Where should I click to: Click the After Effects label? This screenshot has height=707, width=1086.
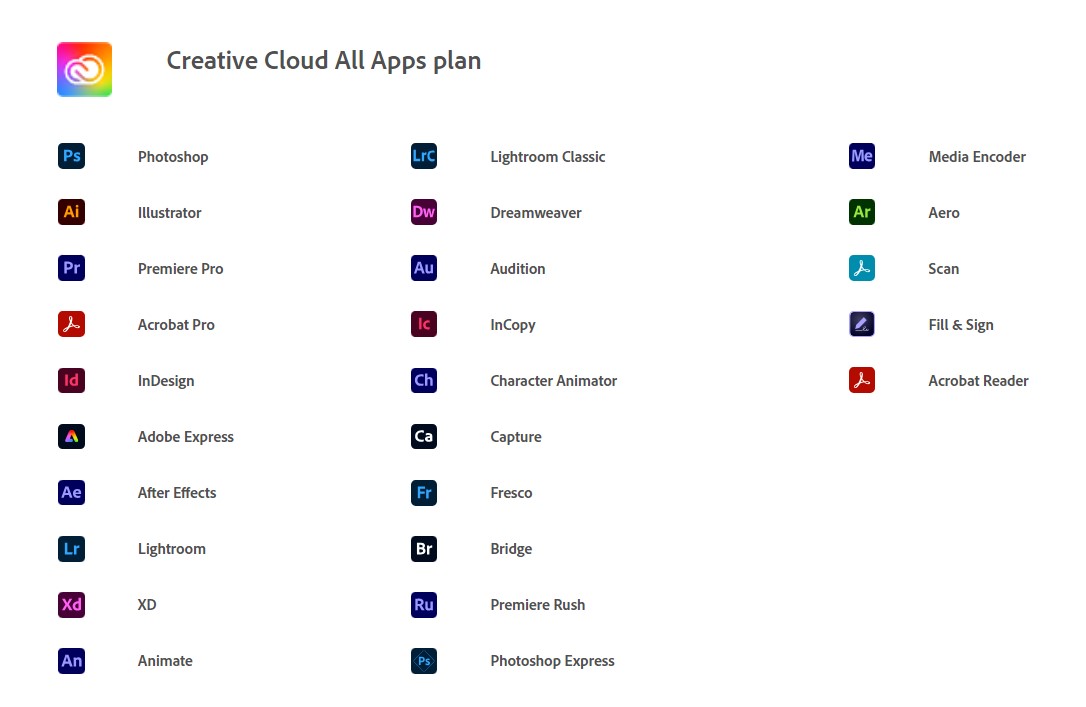tap(177, 493)
